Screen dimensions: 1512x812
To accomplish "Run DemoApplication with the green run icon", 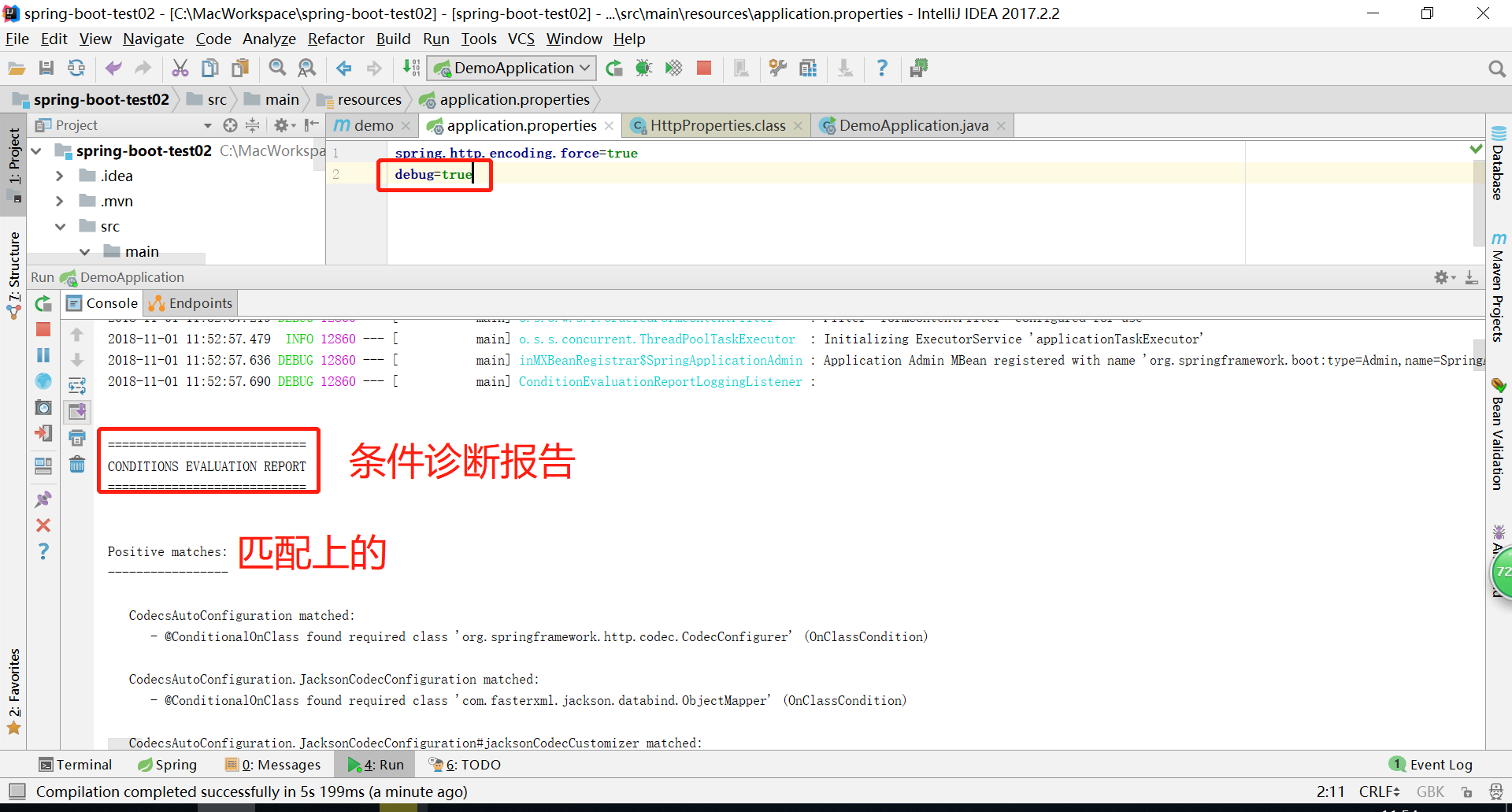I will pos(614,69).
